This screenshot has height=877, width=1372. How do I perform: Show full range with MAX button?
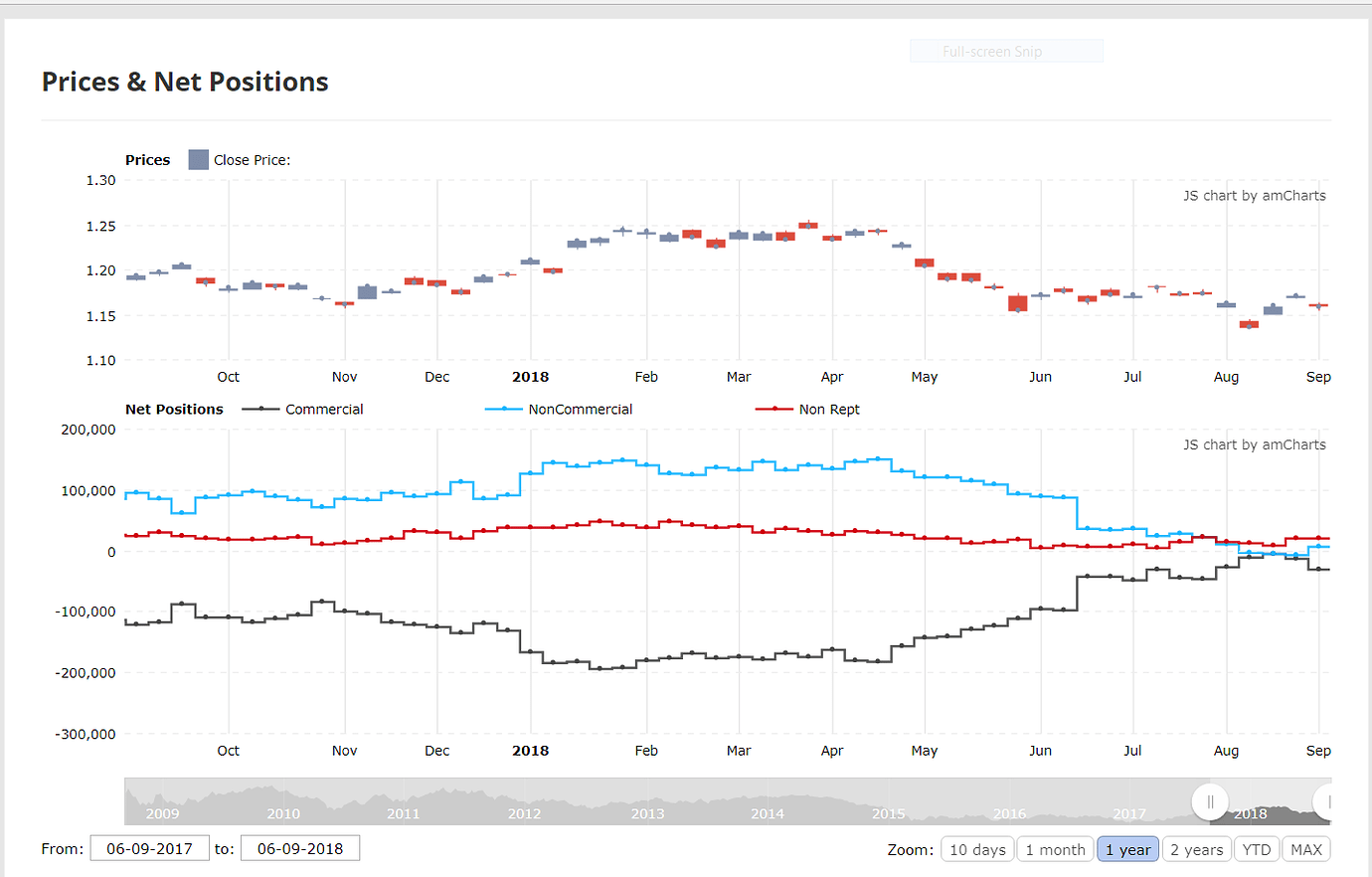click(1306, 849)
